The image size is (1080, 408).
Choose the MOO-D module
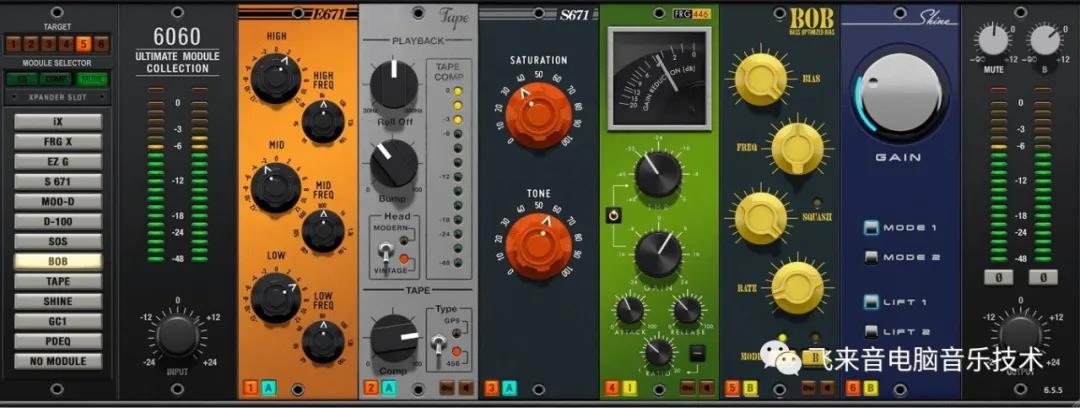pyautogui.click(x=58, y=202)
